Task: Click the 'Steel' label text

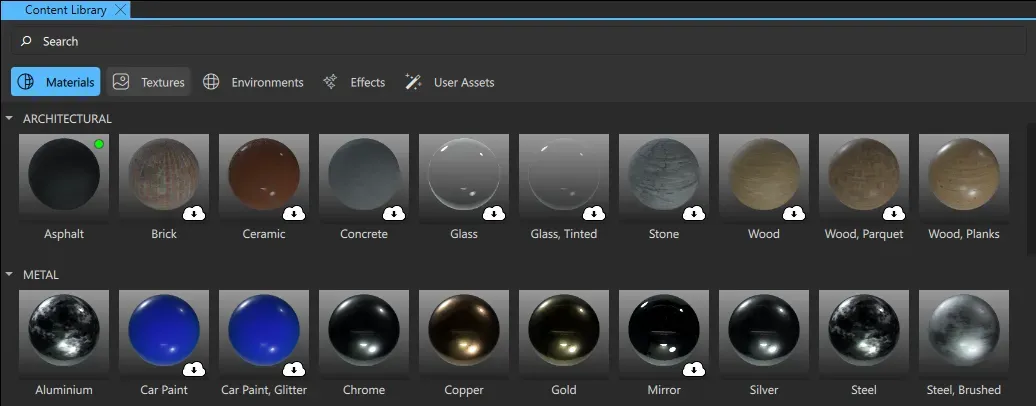Action: click(864, 389)
